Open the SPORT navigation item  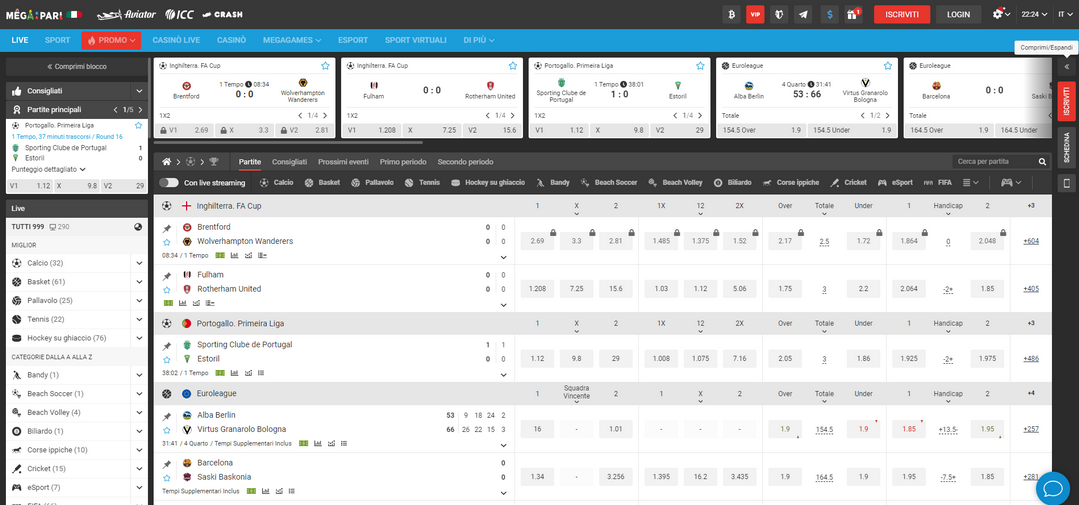[58, 40]
